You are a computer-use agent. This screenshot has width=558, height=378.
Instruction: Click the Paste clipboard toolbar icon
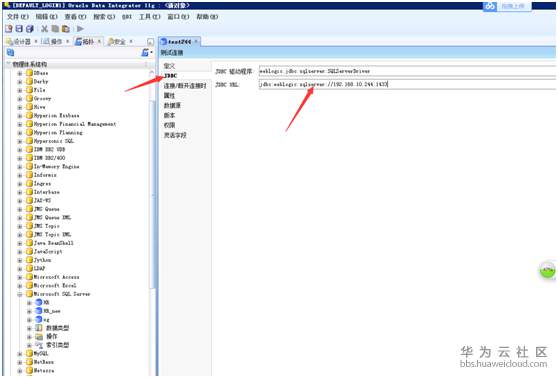pos(66,29)
